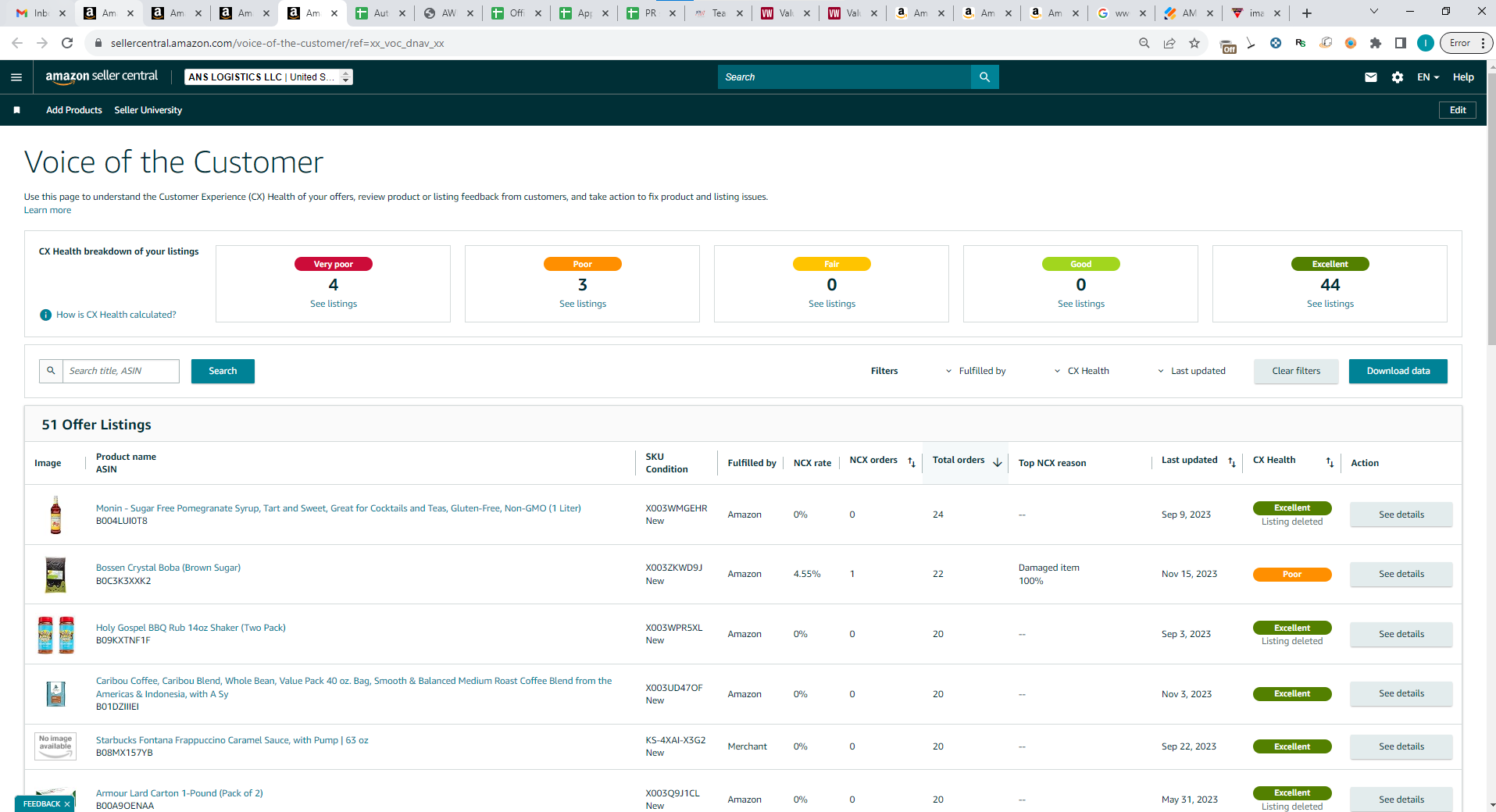Click the Seller Central header Search field
The height and width of the screenshot is (812, 1496).
(844, 77)
